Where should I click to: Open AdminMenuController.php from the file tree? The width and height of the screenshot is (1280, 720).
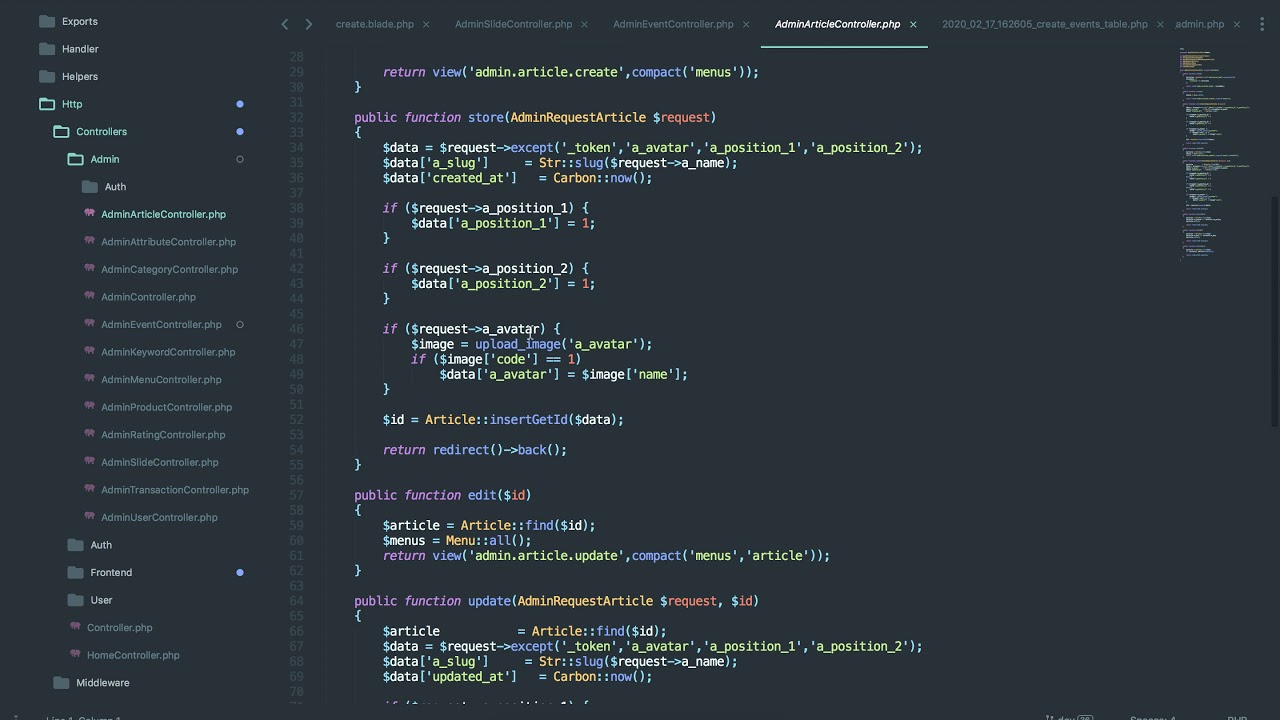[161, 380]
